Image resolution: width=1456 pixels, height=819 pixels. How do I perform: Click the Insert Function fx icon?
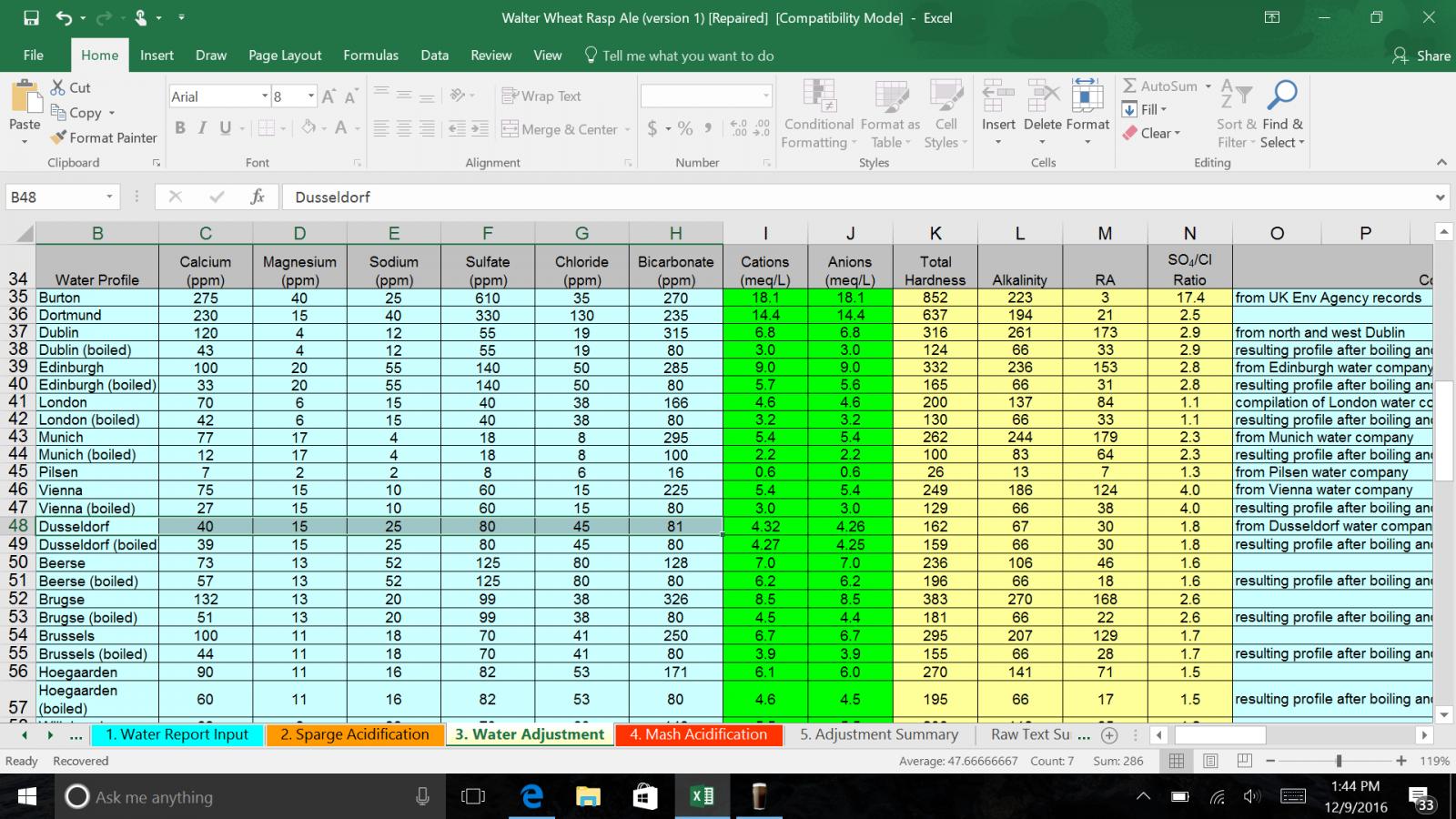coord(258,197)
